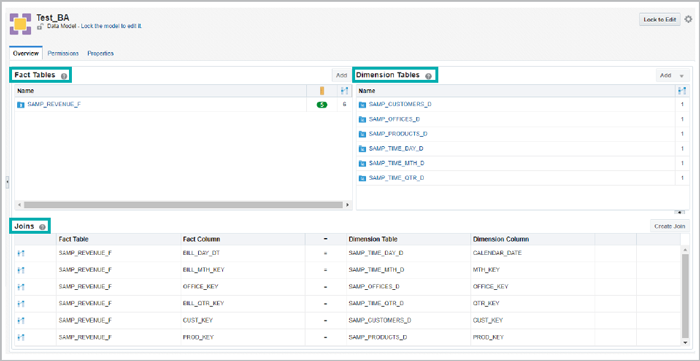
Task: Click the settings gear icon beside Lock to Edit
Action: (688, 19)
